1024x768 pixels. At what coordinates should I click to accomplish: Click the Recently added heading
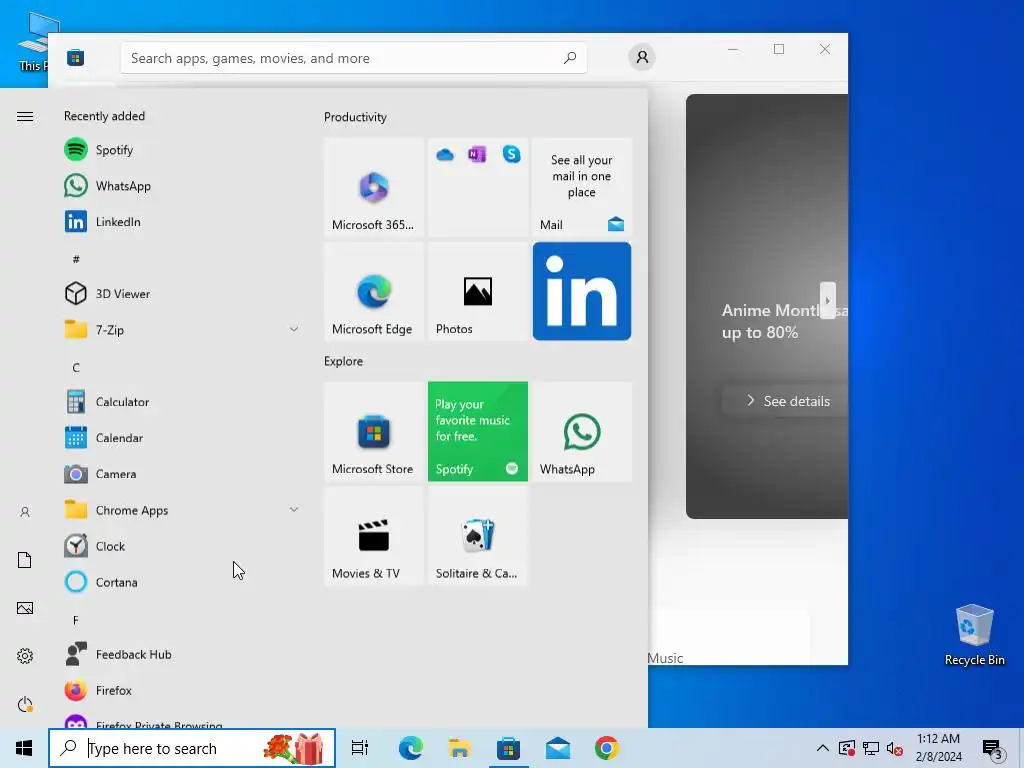[x=104, y=116]
